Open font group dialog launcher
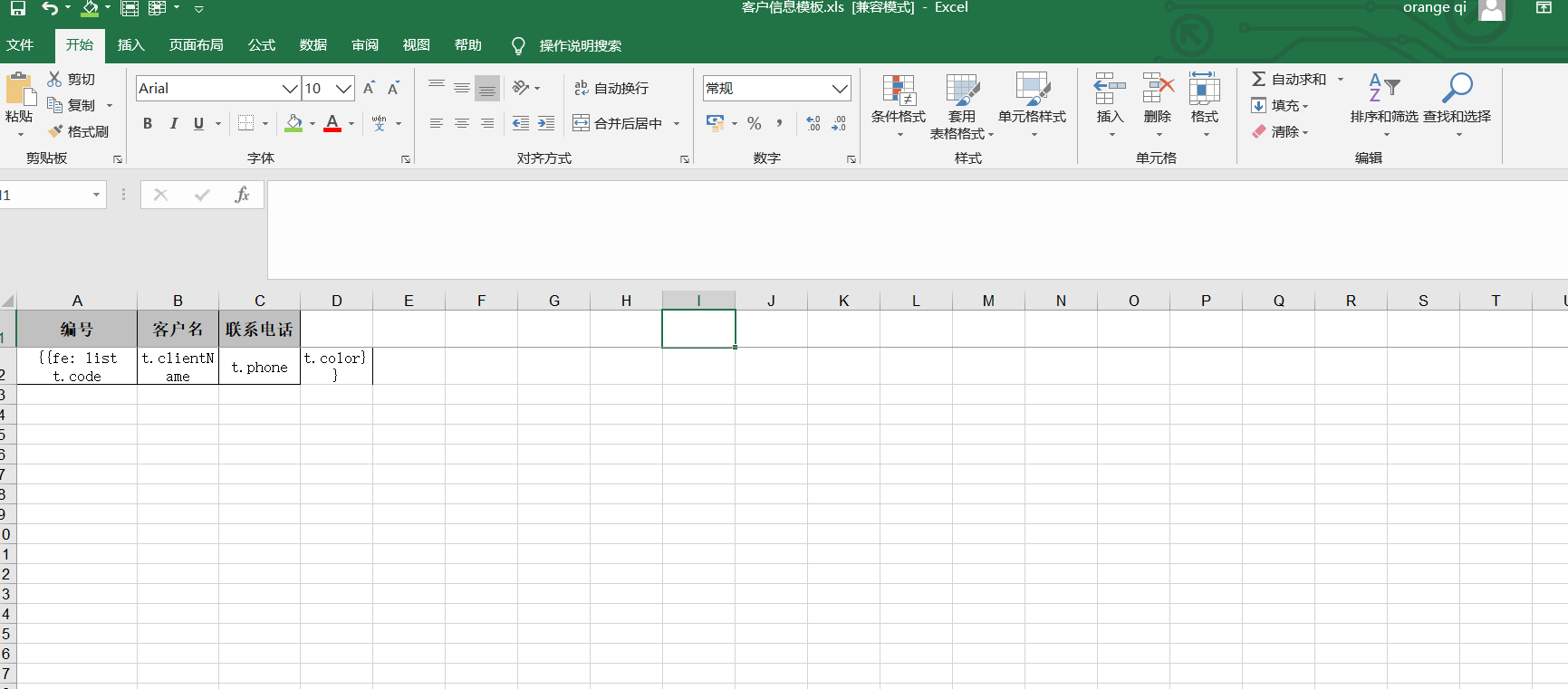 [406, 159]
